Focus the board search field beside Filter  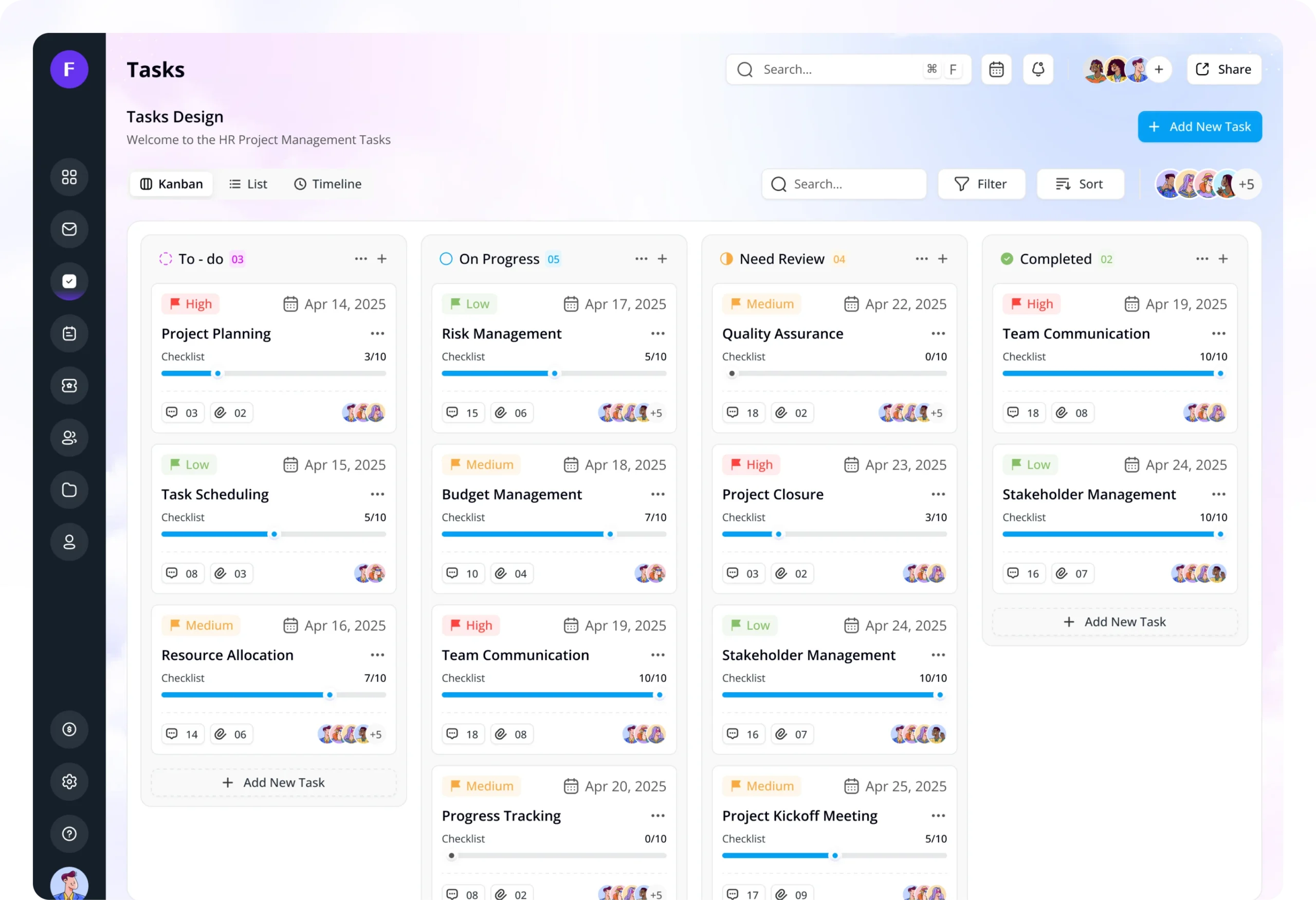(844, 184)
